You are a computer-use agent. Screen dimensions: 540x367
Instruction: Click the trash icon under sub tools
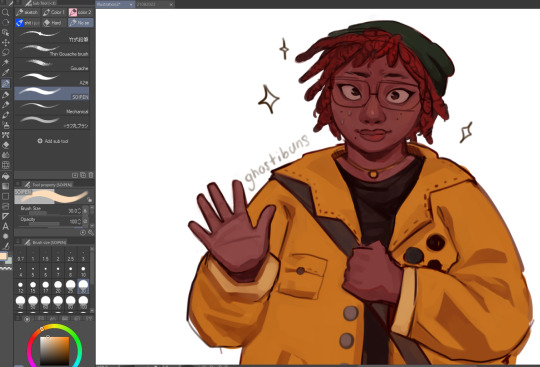(x=91, y=175)
